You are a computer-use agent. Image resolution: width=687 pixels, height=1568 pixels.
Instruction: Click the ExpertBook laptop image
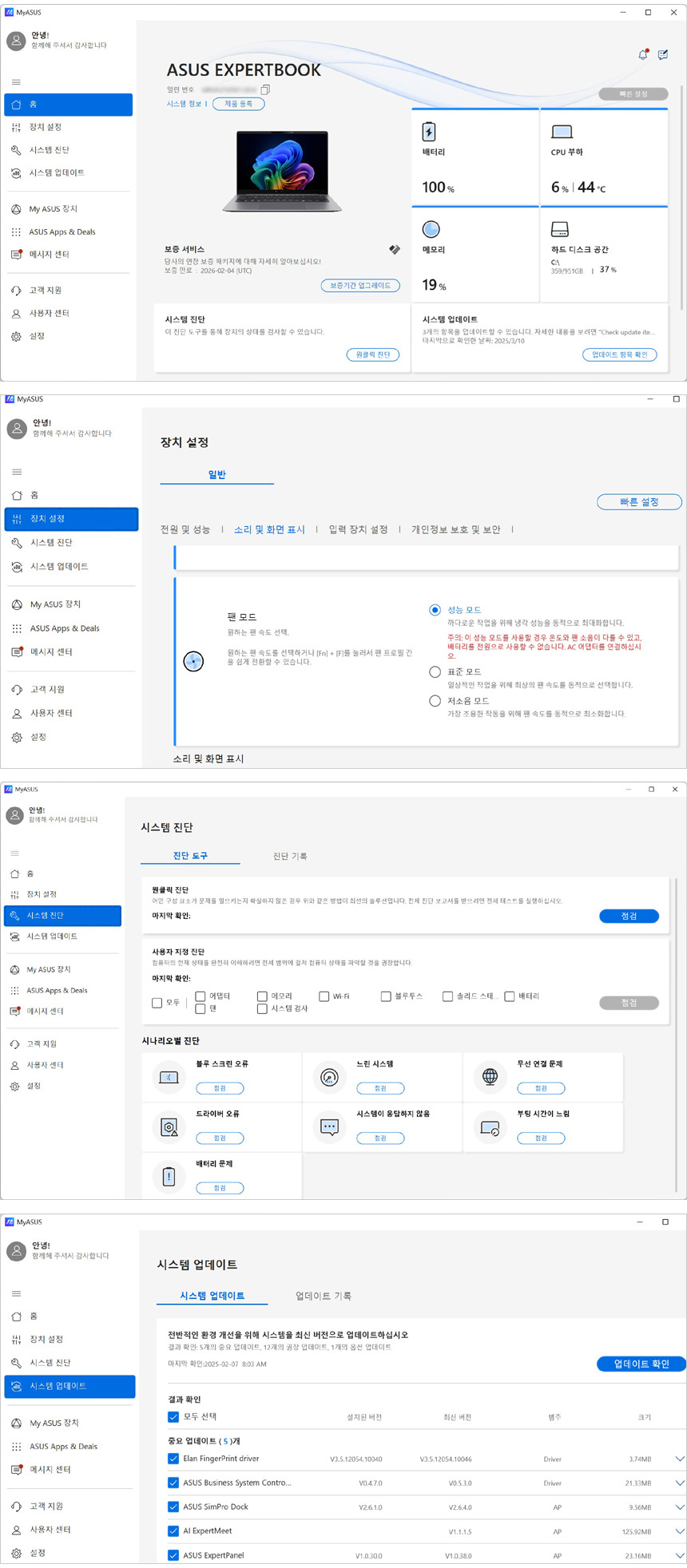click(x=282, y=172)
